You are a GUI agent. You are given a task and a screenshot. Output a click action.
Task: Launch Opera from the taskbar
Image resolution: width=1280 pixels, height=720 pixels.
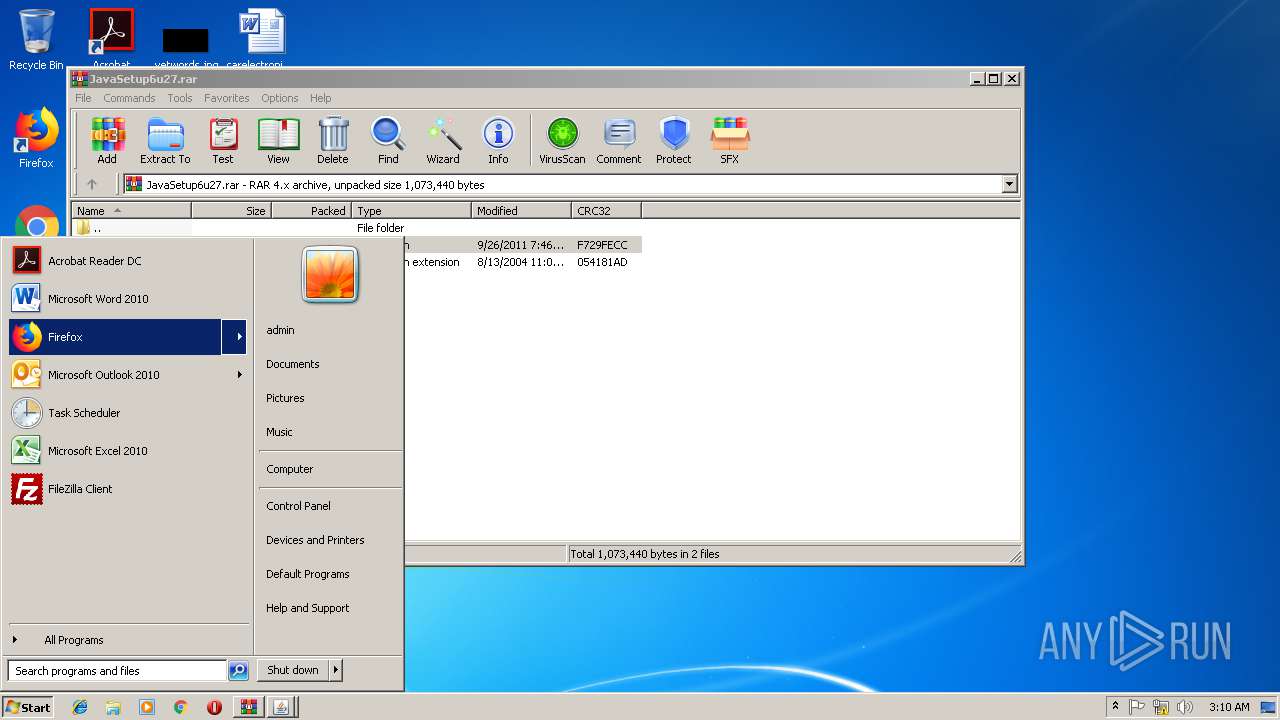214,707
